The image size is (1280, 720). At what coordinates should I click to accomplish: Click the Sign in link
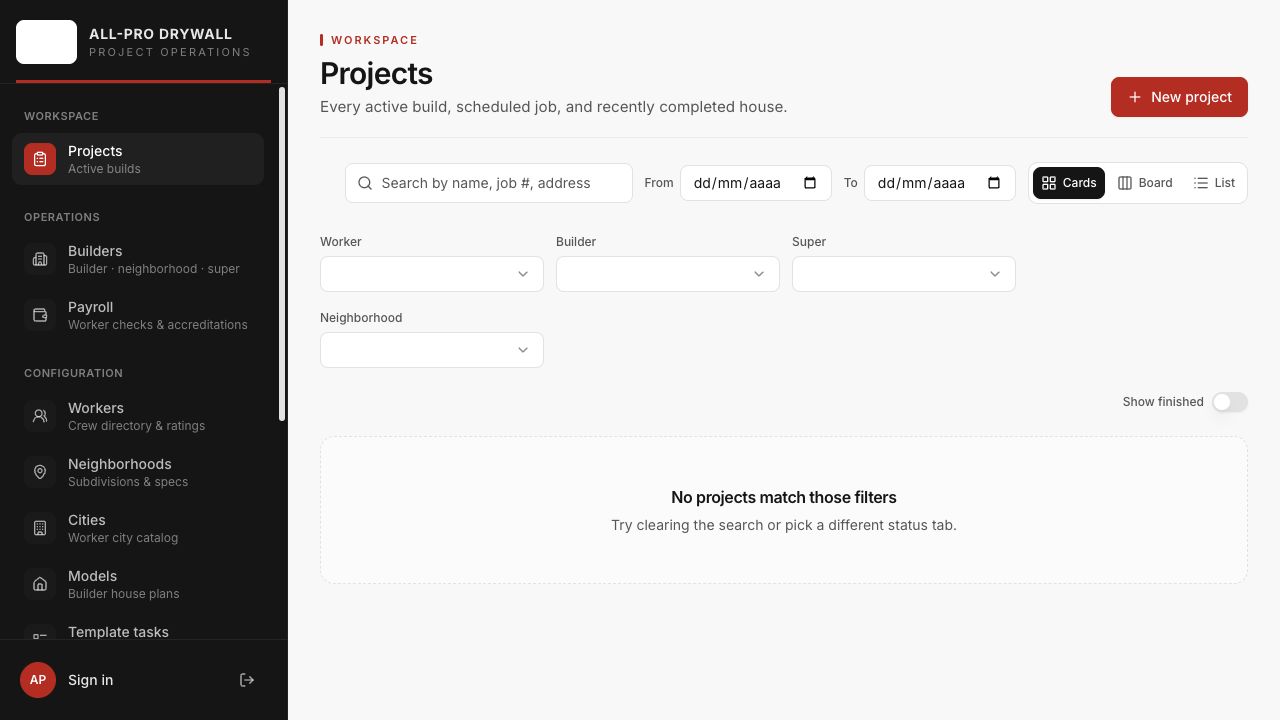(x=90, y=680)
